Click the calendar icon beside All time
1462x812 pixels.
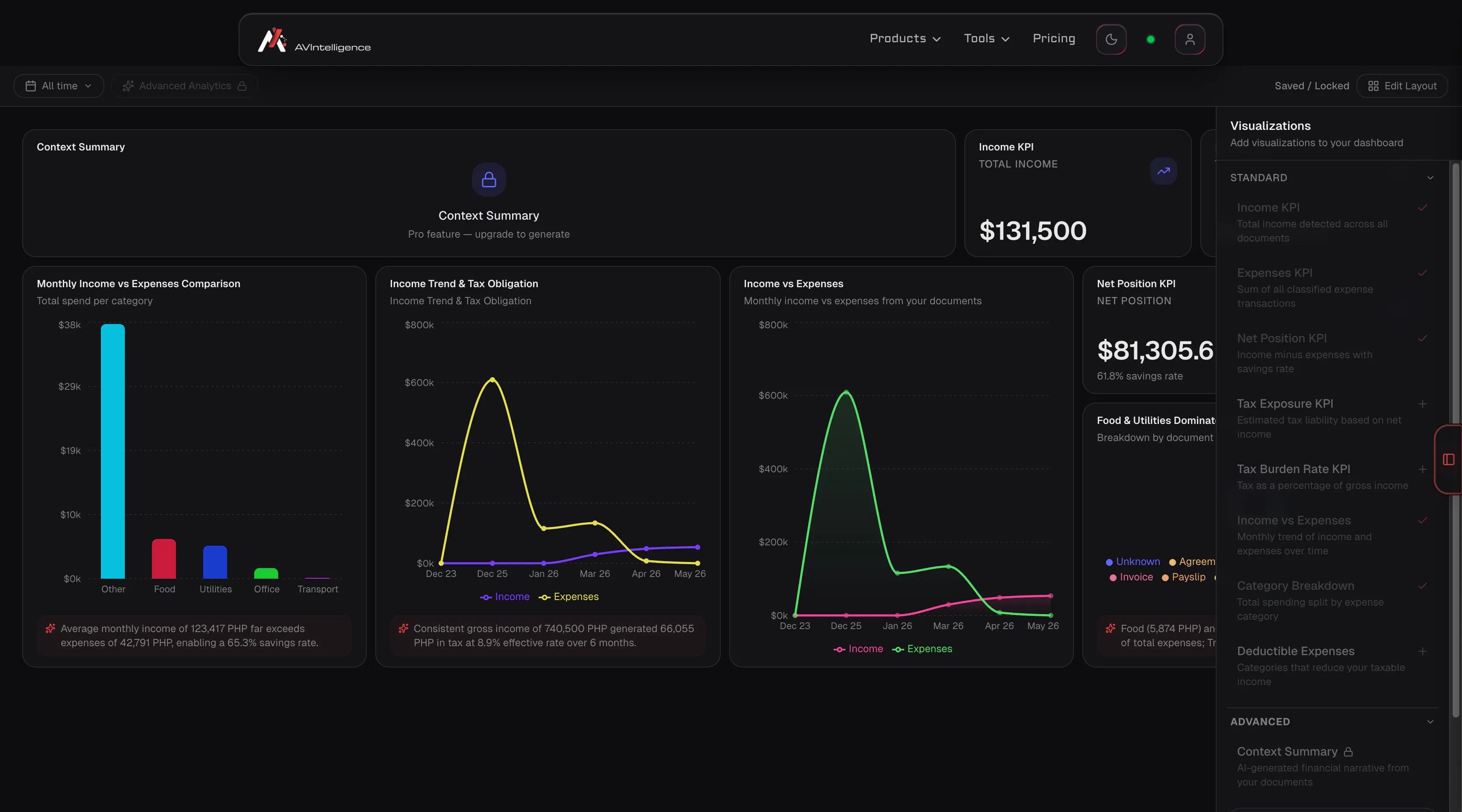[31, 85]
